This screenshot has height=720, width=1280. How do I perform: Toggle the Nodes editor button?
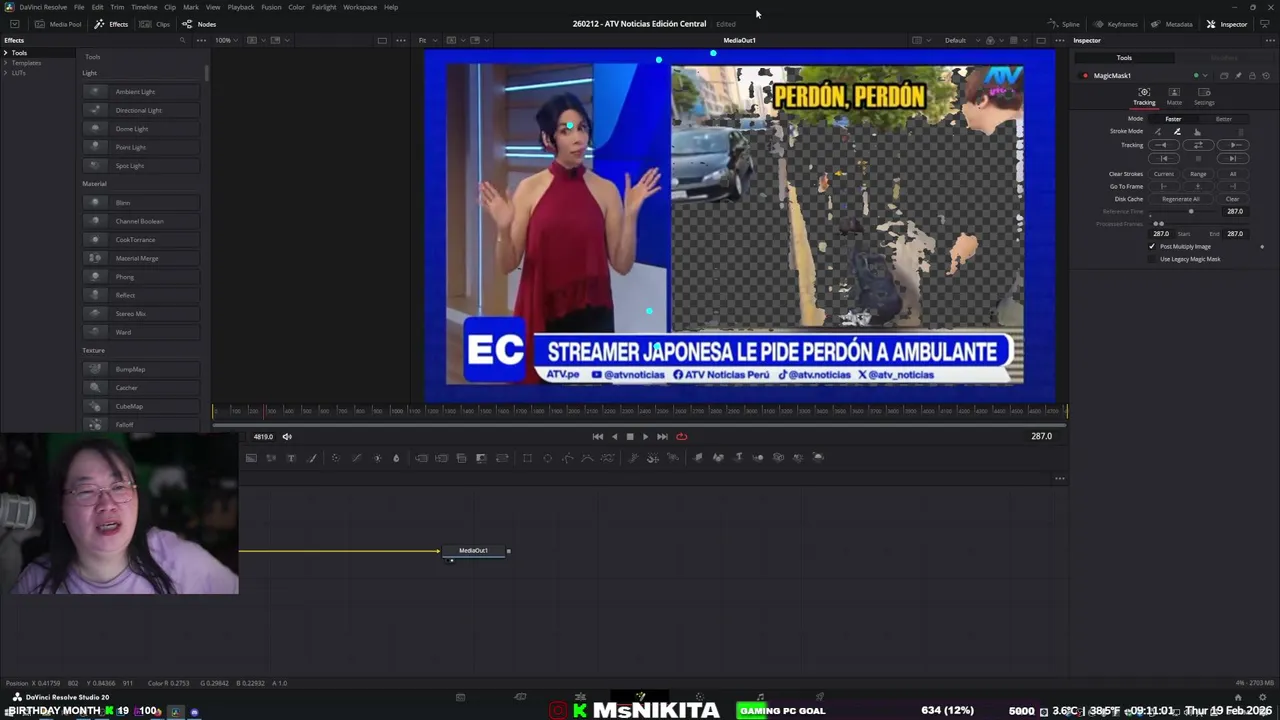click(x=199, y=24)
